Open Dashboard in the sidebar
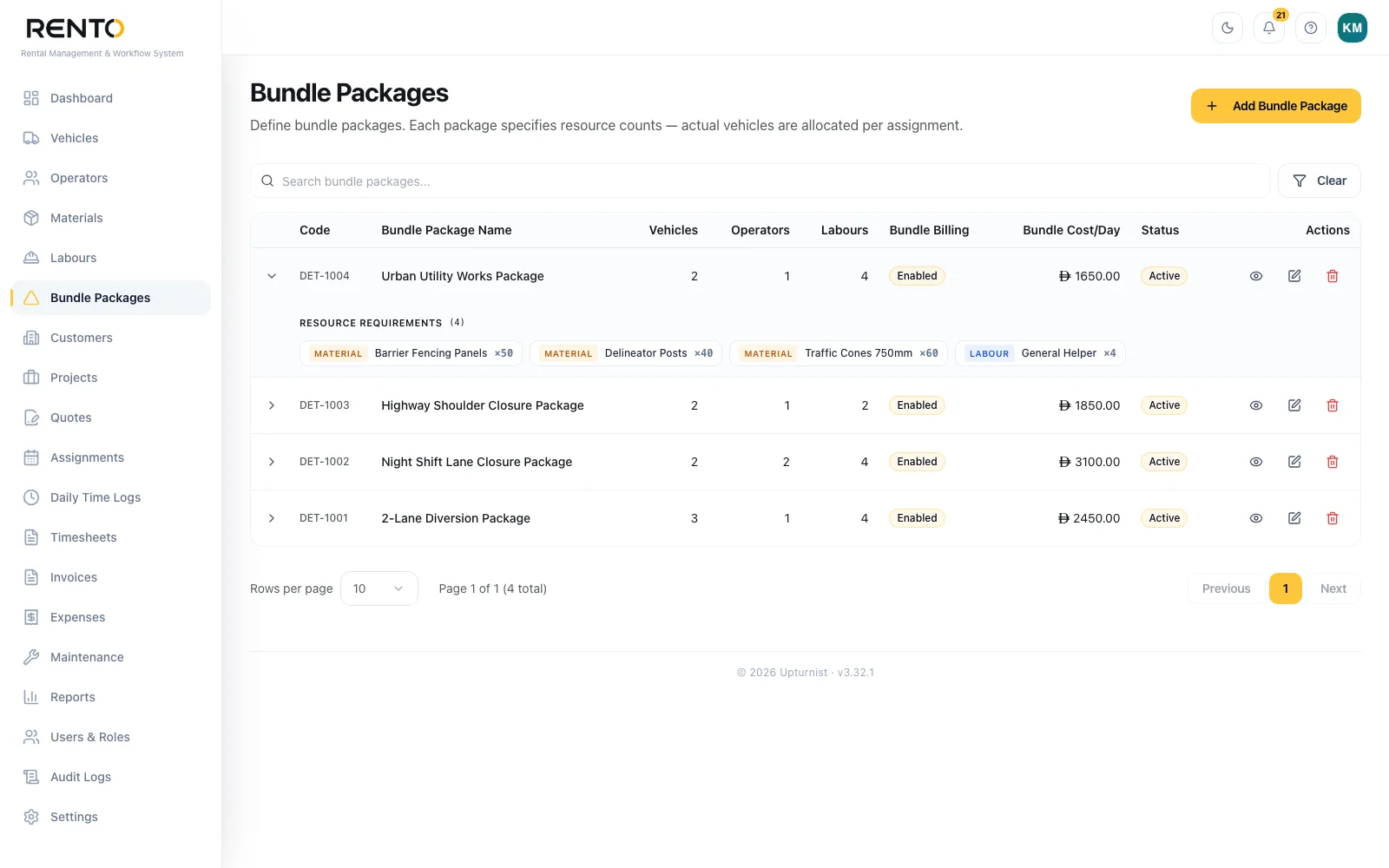The height and width of the screenshot is (868, 1389). pos(110,98)
